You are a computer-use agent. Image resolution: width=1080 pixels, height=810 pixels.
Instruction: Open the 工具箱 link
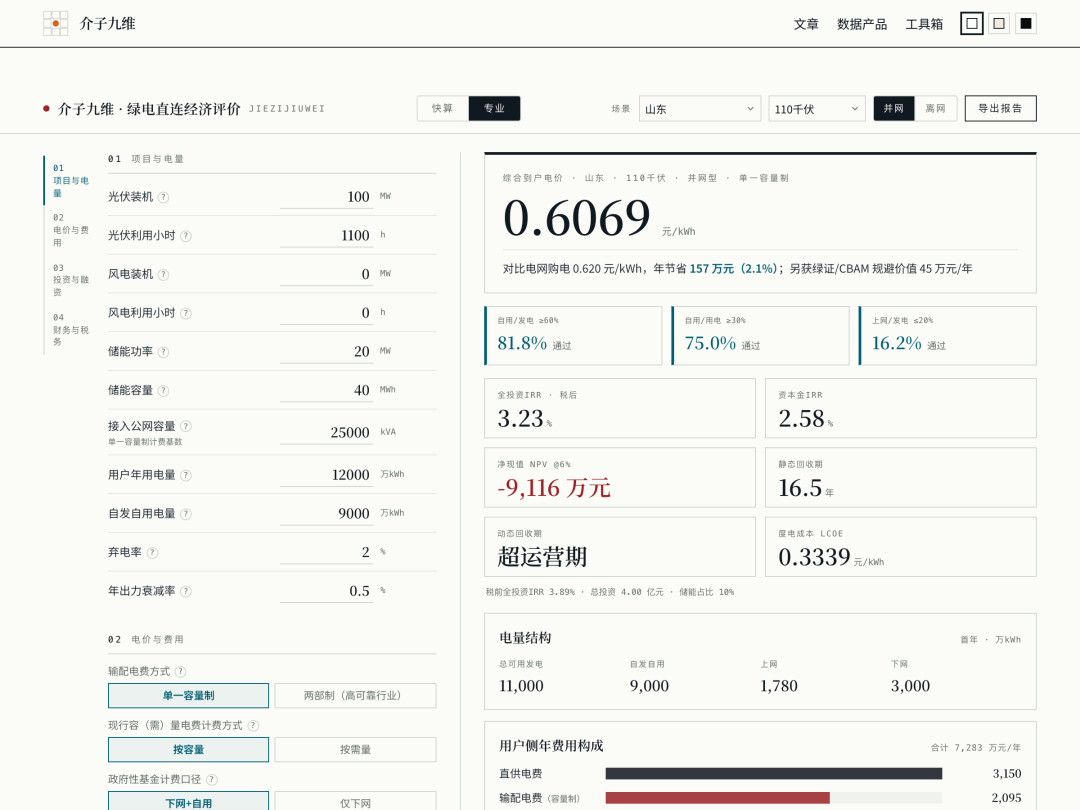point(924,24)
